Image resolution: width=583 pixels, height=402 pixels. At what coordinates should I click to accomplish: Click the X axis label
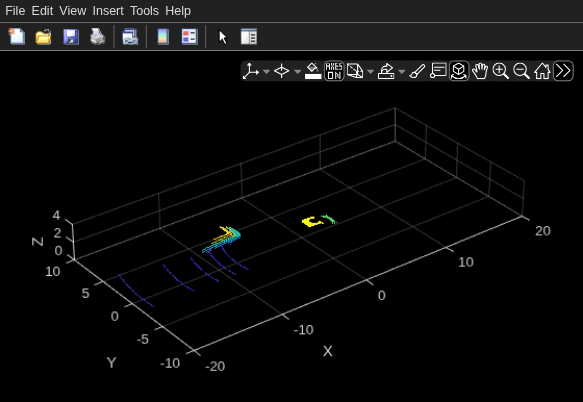pyautogui.click(x=328, y=351)
